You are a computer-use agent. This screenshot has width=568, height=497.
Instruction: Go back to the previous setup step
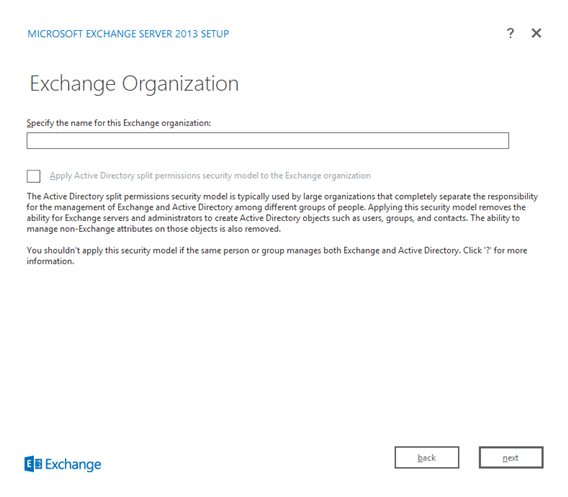tap(427, 458)
